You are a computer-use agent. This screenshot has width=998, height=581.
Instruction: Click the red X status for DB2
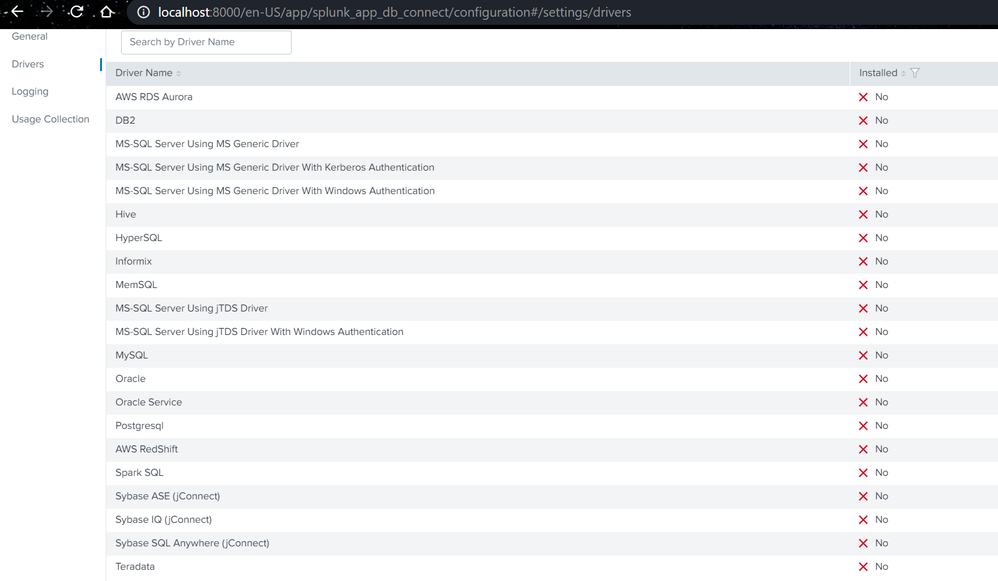coord(863,121)
